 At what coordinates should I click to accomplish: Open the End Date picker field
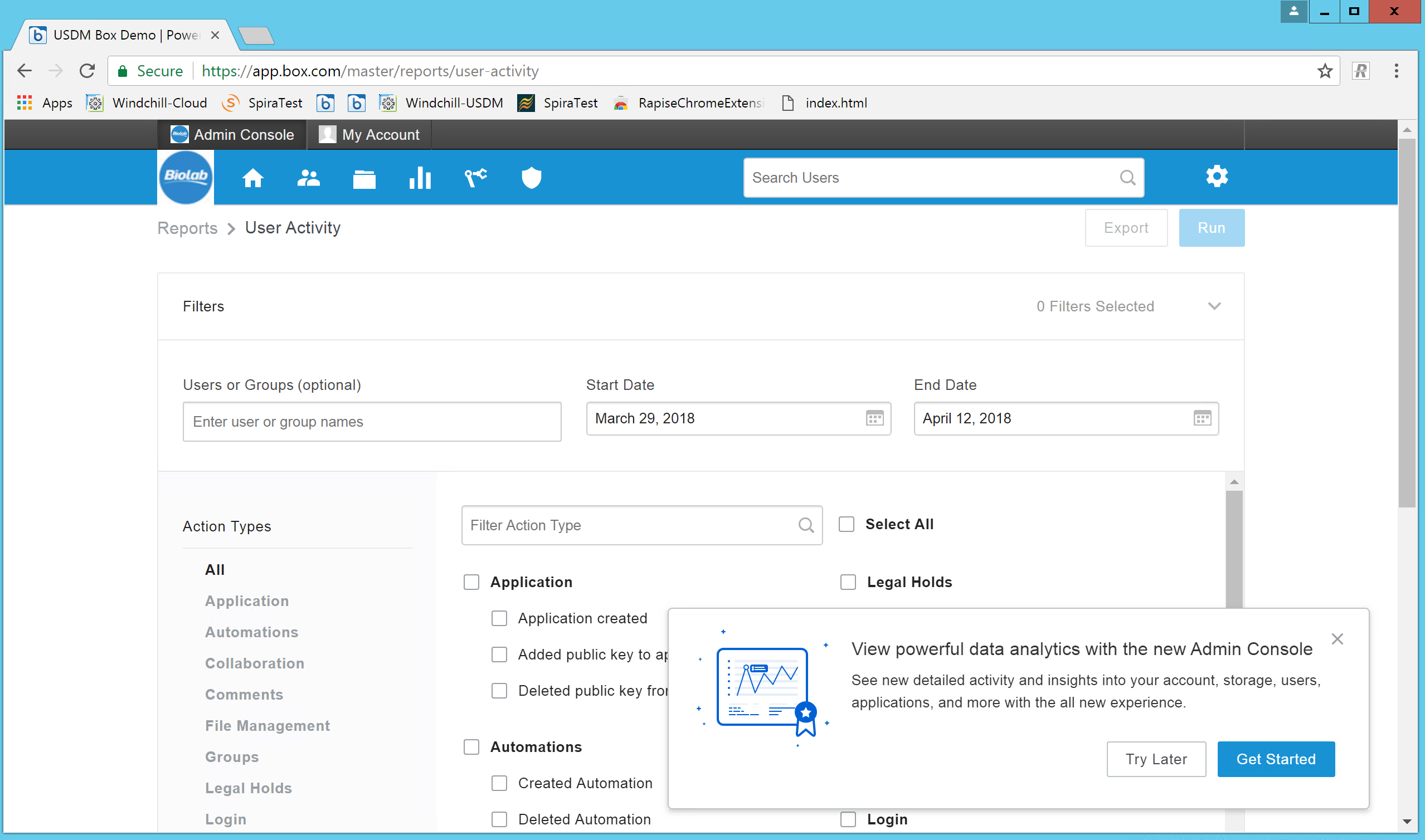[1053, 418]
